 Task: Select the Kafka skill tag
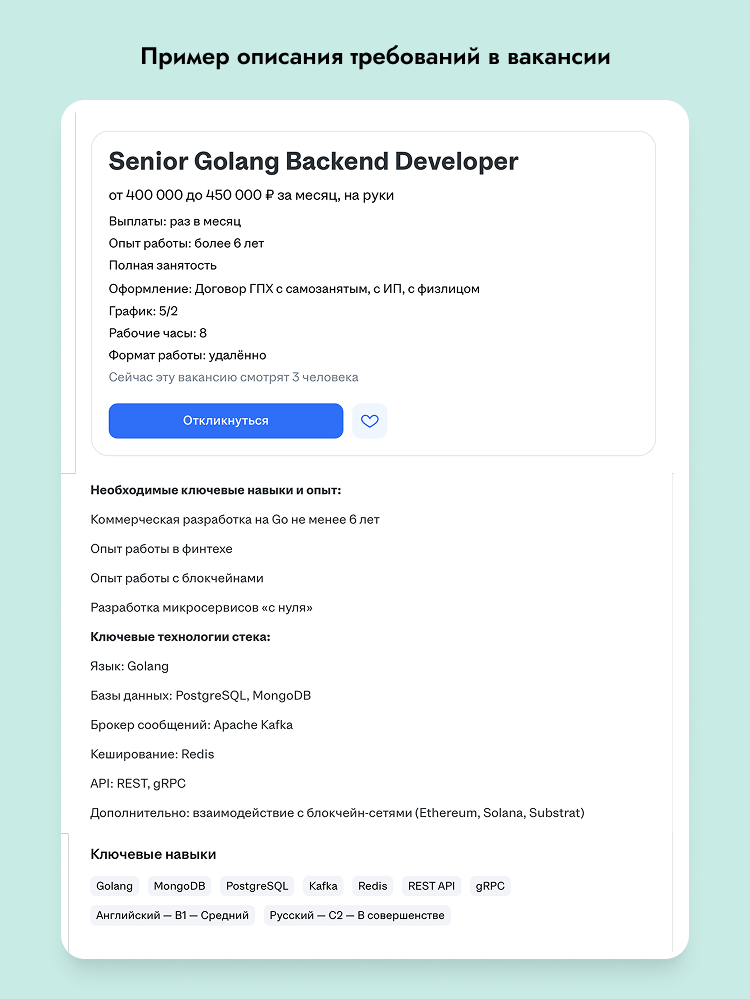323,886
